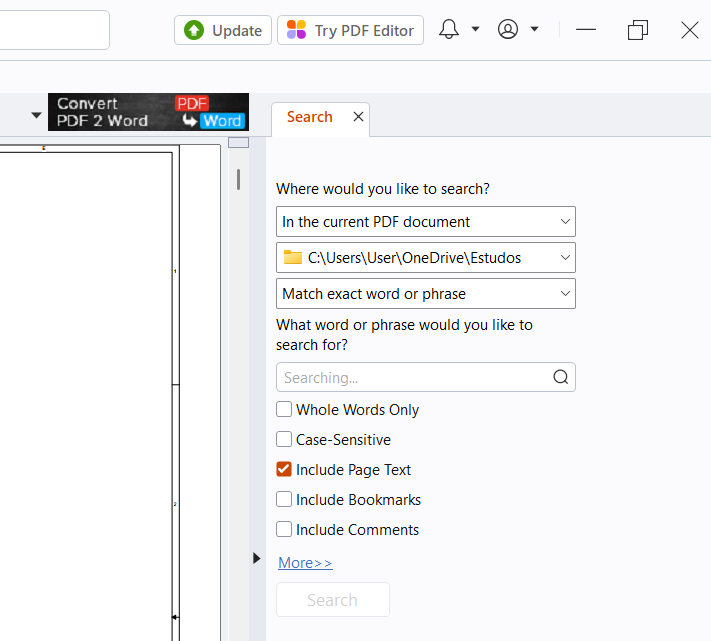Enable the Whole Words Only checkbox

[x=285, y=410]
